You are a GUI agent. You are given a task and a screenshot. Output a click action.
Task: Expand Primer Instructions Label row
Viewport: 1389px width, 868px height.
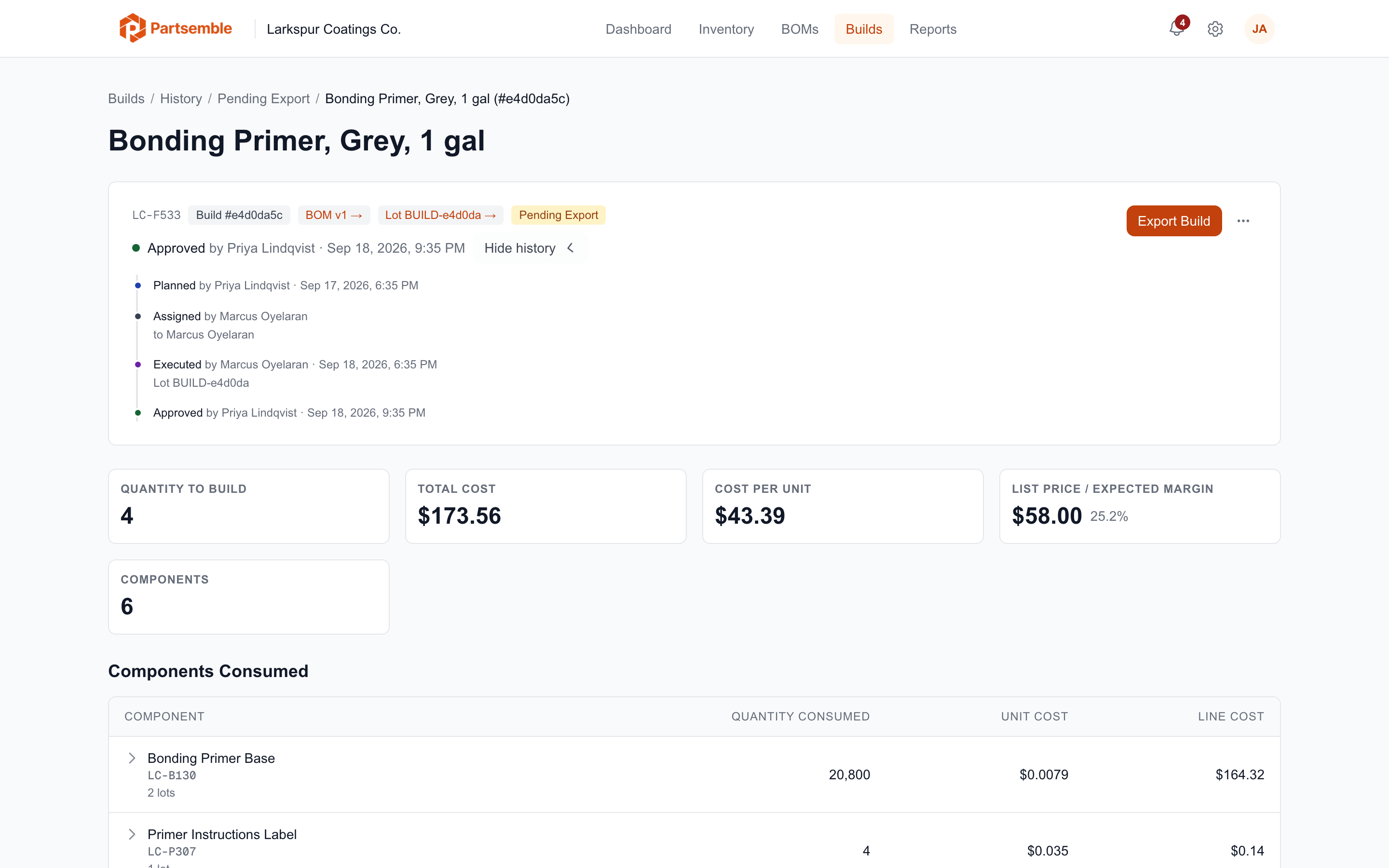(132, 834)
